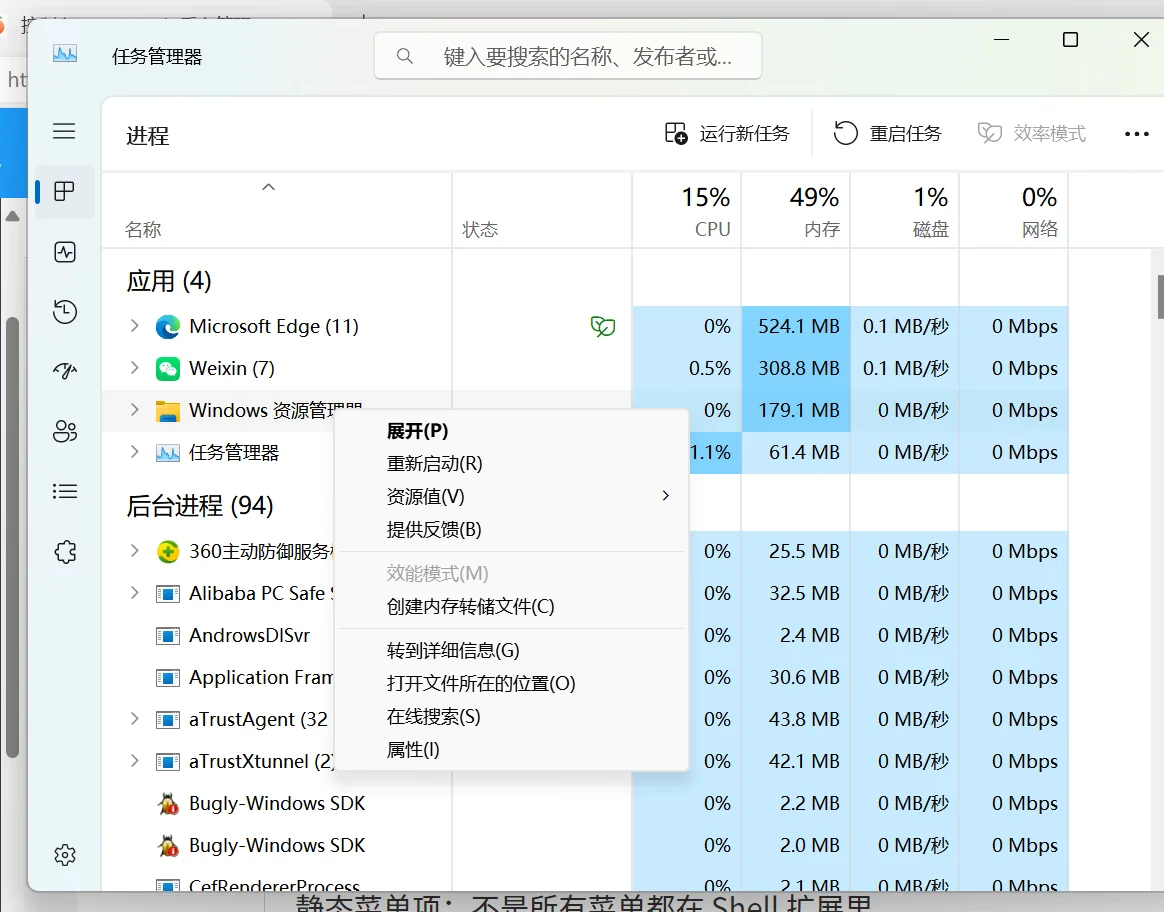Open the three-dots more options menu

click(x=1137, y=134)
